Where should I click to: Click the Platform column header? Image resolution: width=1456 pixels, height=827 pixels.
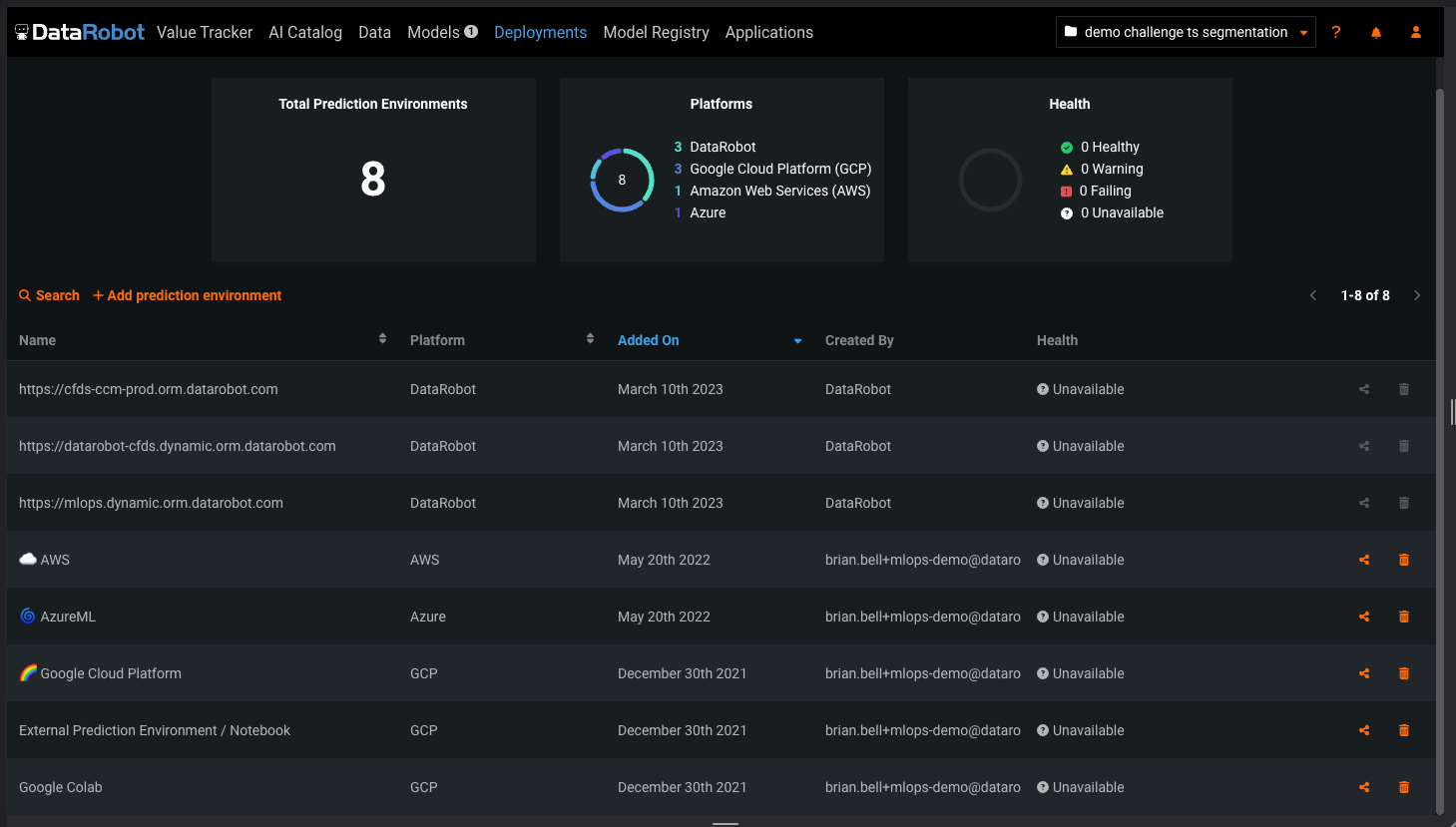(x=437, y=340)
